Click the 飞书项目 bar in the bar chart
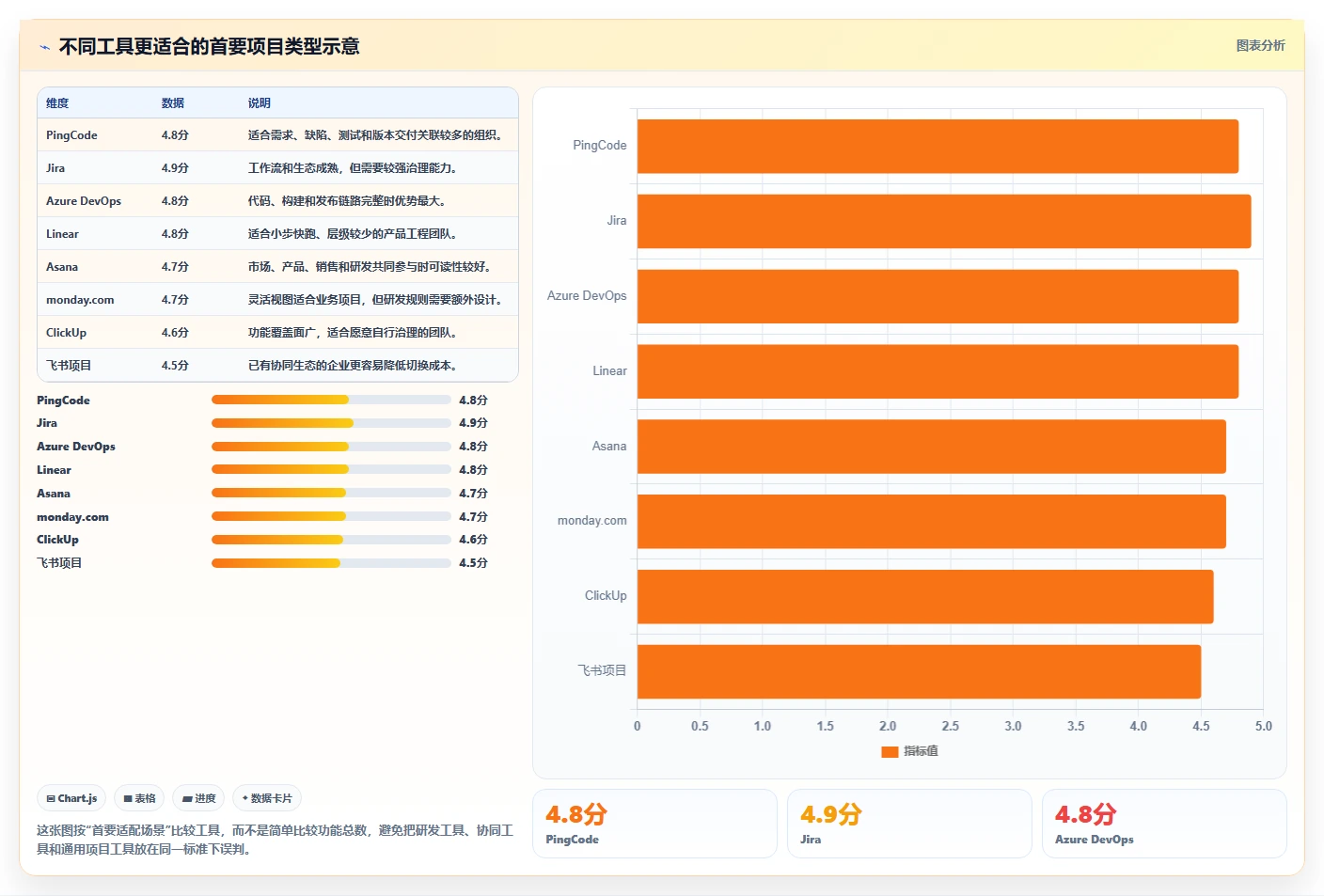Viewport: 1324px width, 896px height. pyautogui.click(x=919, y=671)
